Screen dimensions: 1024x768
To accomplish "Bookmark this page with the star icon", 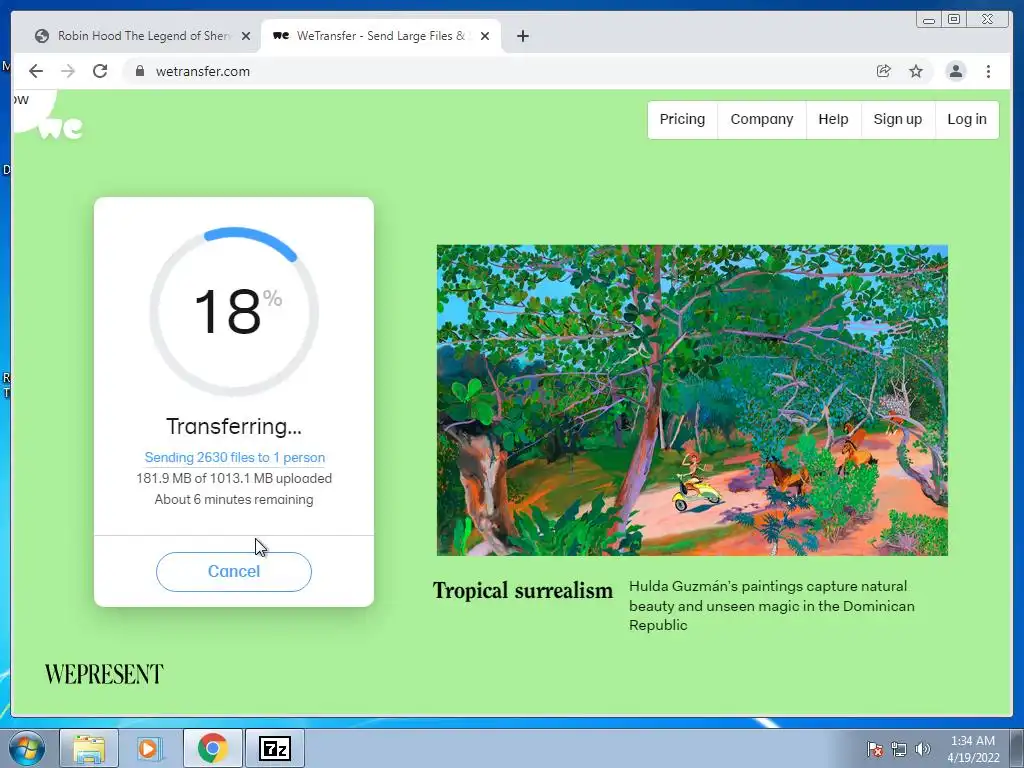I will pos(916,71).
